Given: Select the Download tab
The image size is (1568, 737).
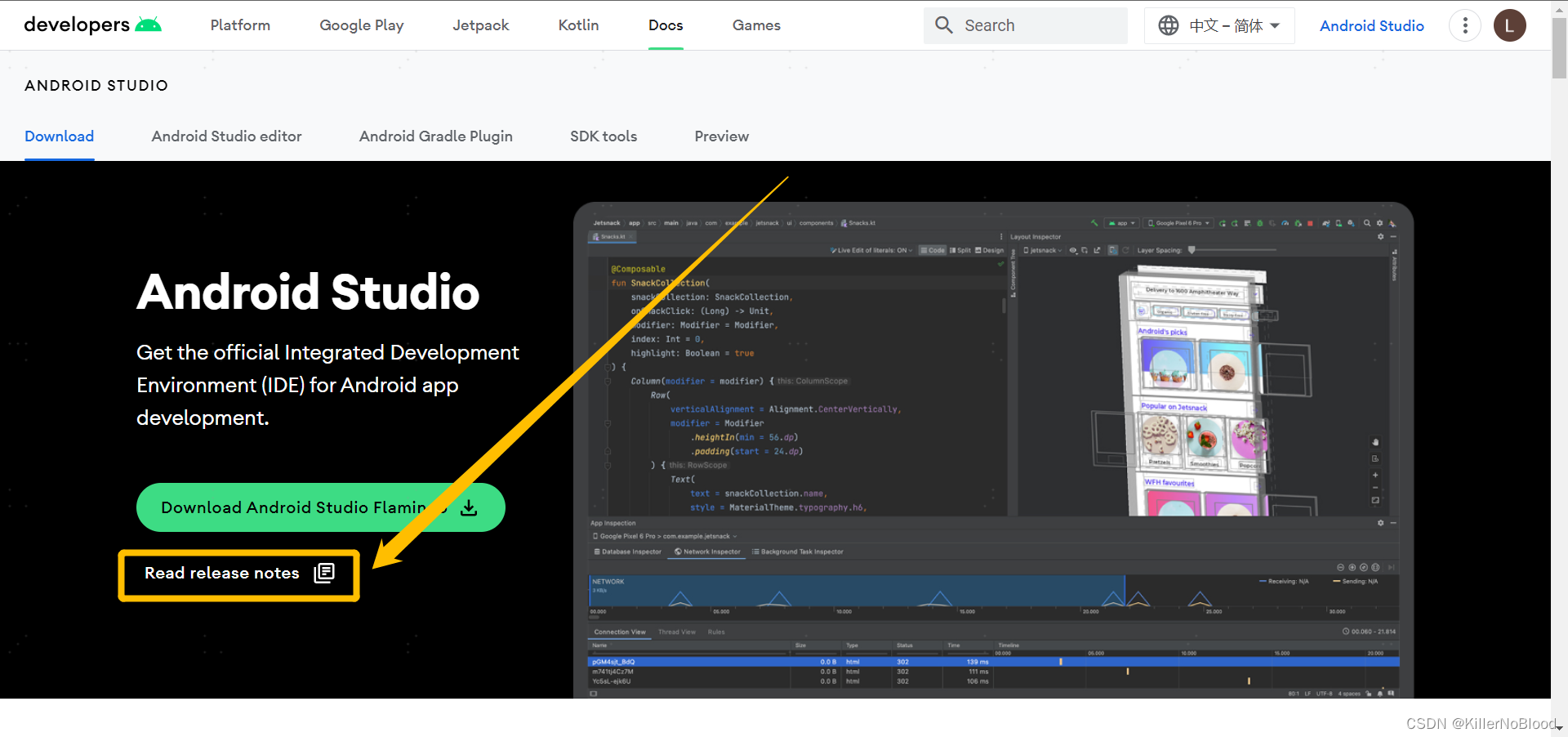Looking at the screenshot, I should (59, 136).
